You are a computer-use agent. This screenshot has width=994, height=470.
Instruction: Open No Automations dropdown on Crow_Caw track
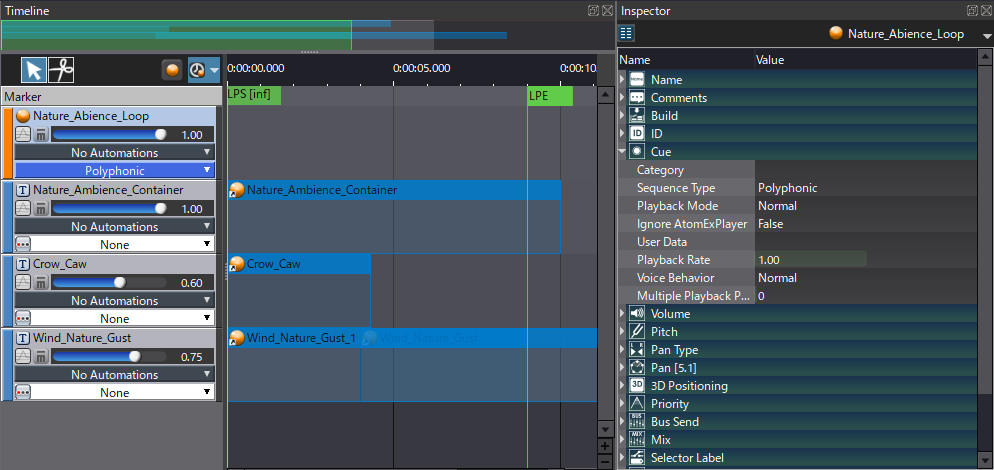pyautogui.click(x=115, y=301)
